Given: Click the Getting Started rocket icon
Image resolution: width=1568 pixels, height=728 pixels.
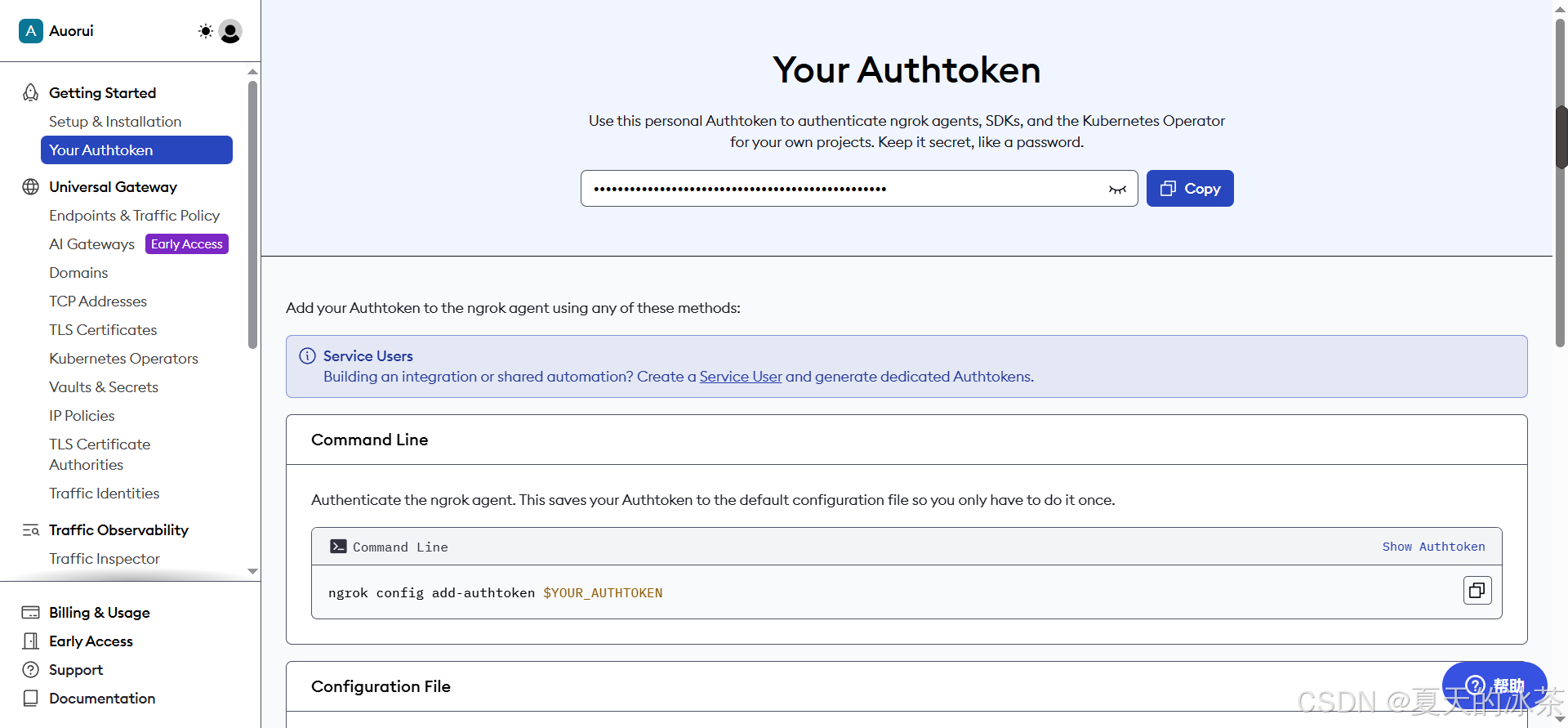Looking at the screenshot, I should pos(31,93).
